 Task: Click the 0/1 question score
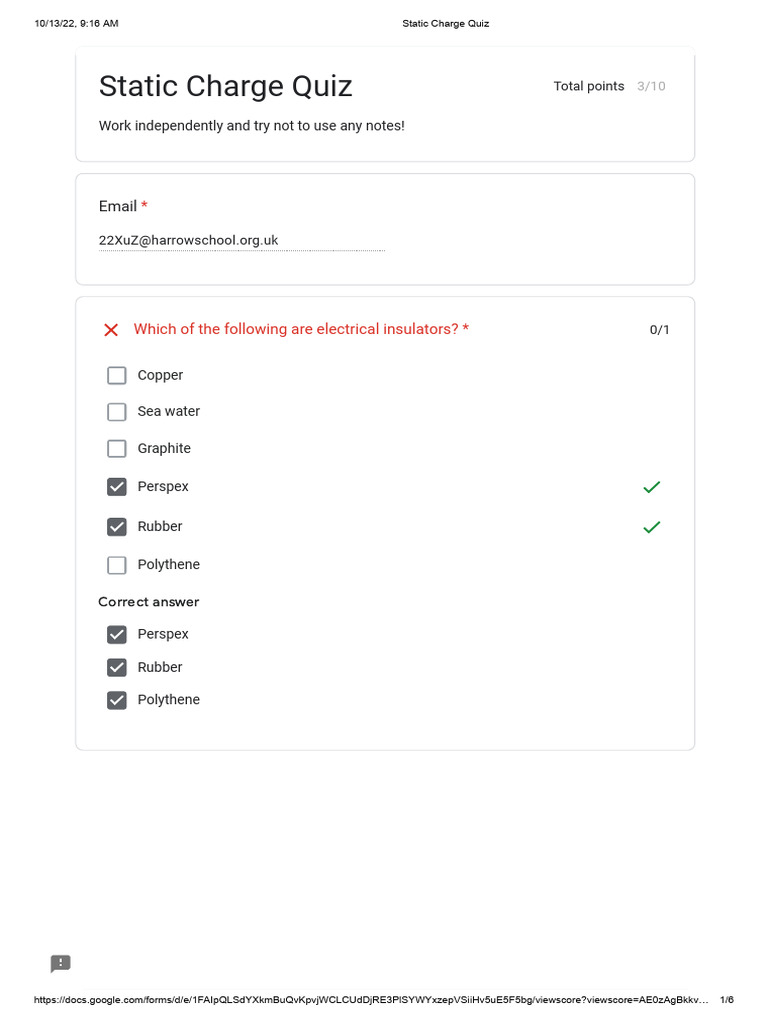(x=659, y=330)
